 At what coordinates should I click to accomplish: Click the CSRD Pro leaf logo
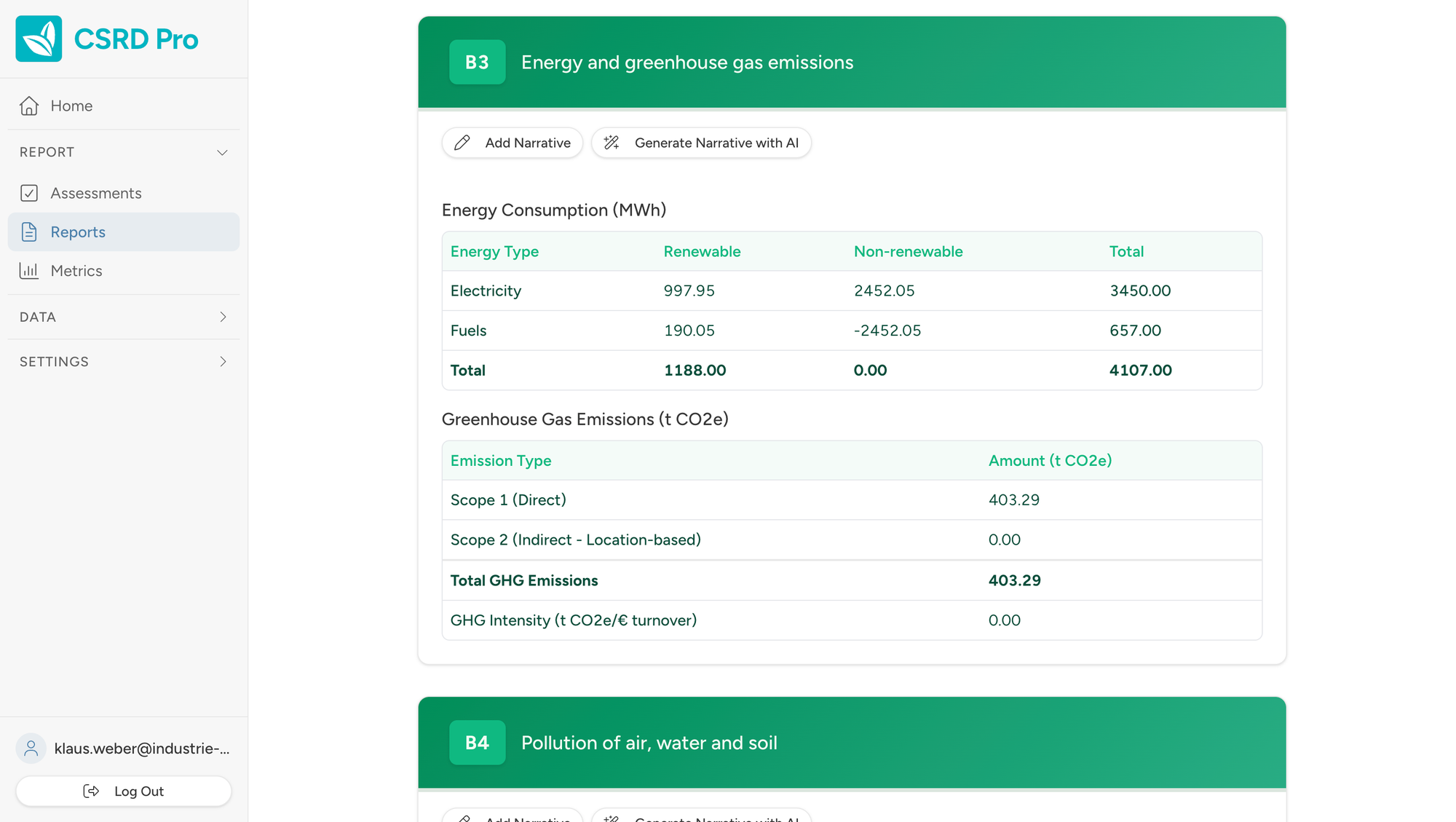(x=39, y=39)
